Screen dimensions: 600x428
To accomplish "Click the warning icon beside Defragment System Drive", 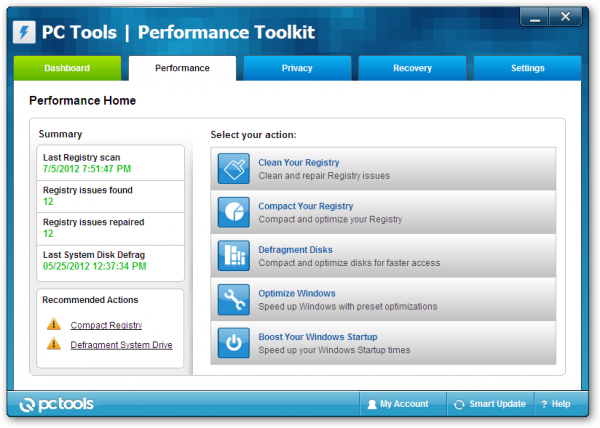I will coord(54,343).
